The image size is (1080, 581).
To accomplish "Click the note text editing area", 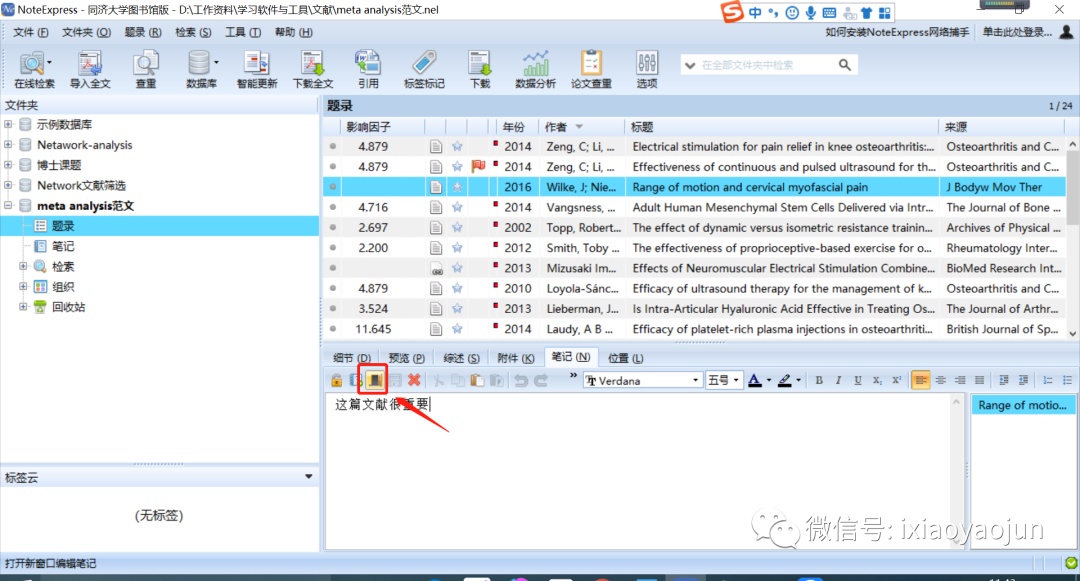I will (638, 471).
